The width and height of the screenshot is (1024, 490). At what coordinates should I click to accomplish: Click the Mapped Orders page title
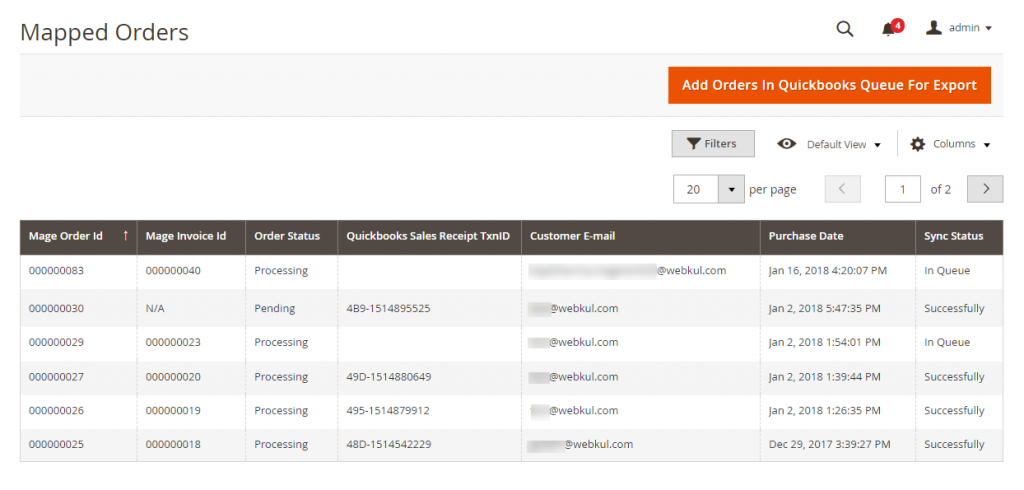pyautogui.click(x=104, y=32)
